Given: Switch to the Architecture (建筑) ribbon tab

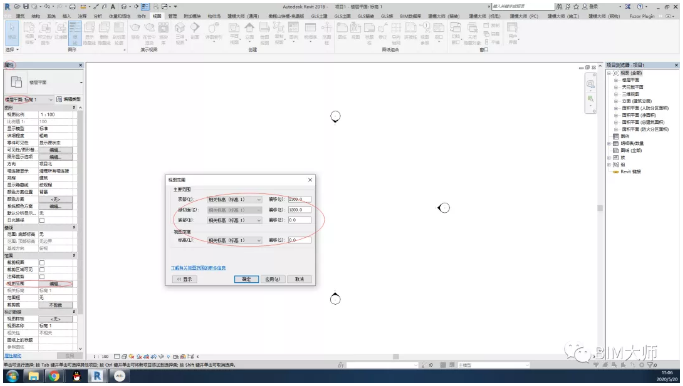Looking at the screenshot, I should [x=20, y=16].
